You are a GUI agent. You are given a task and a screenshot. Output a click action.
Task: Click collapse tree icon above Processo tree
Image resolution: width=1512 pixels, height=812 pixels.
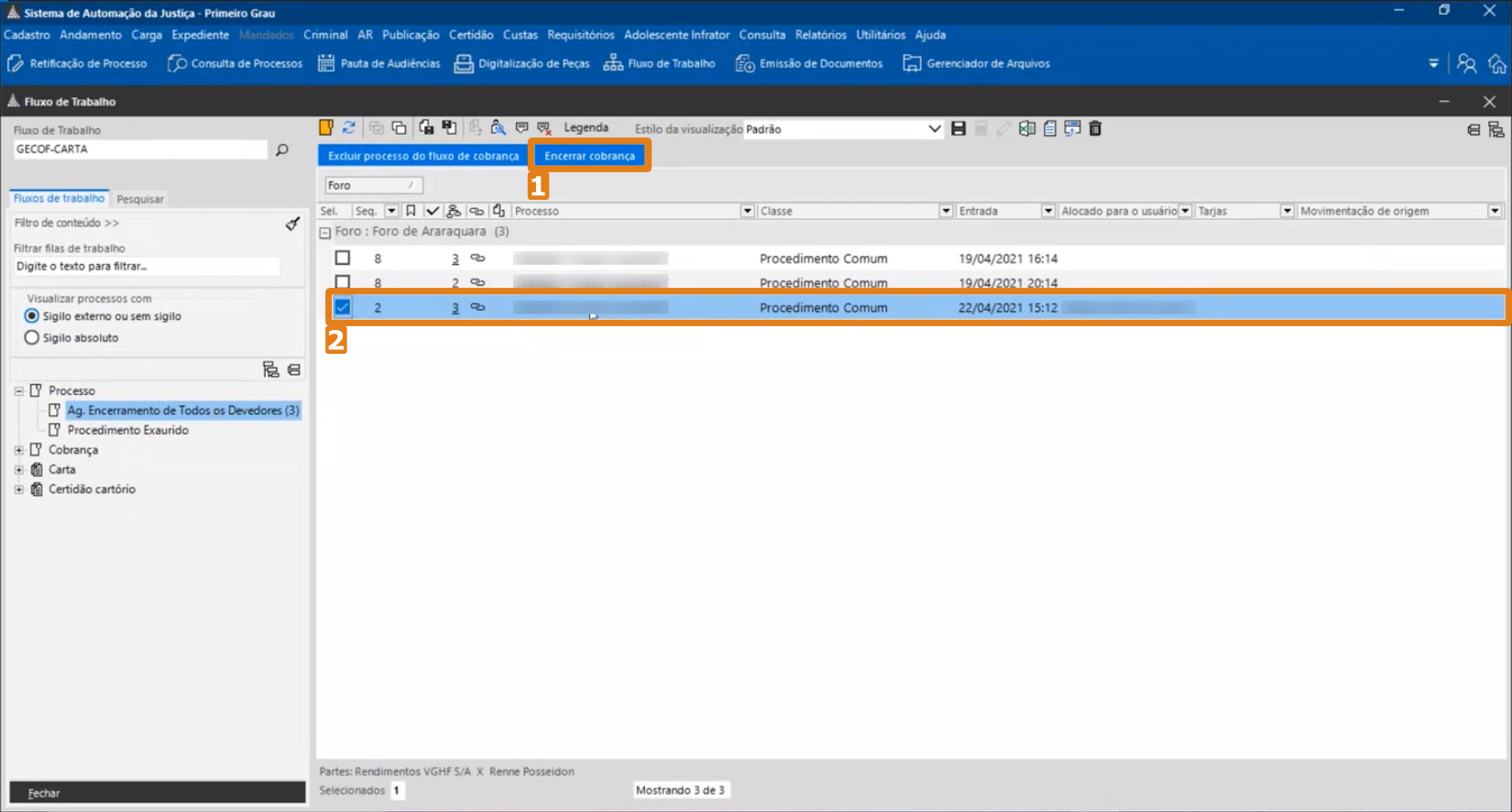pos(294,369)
